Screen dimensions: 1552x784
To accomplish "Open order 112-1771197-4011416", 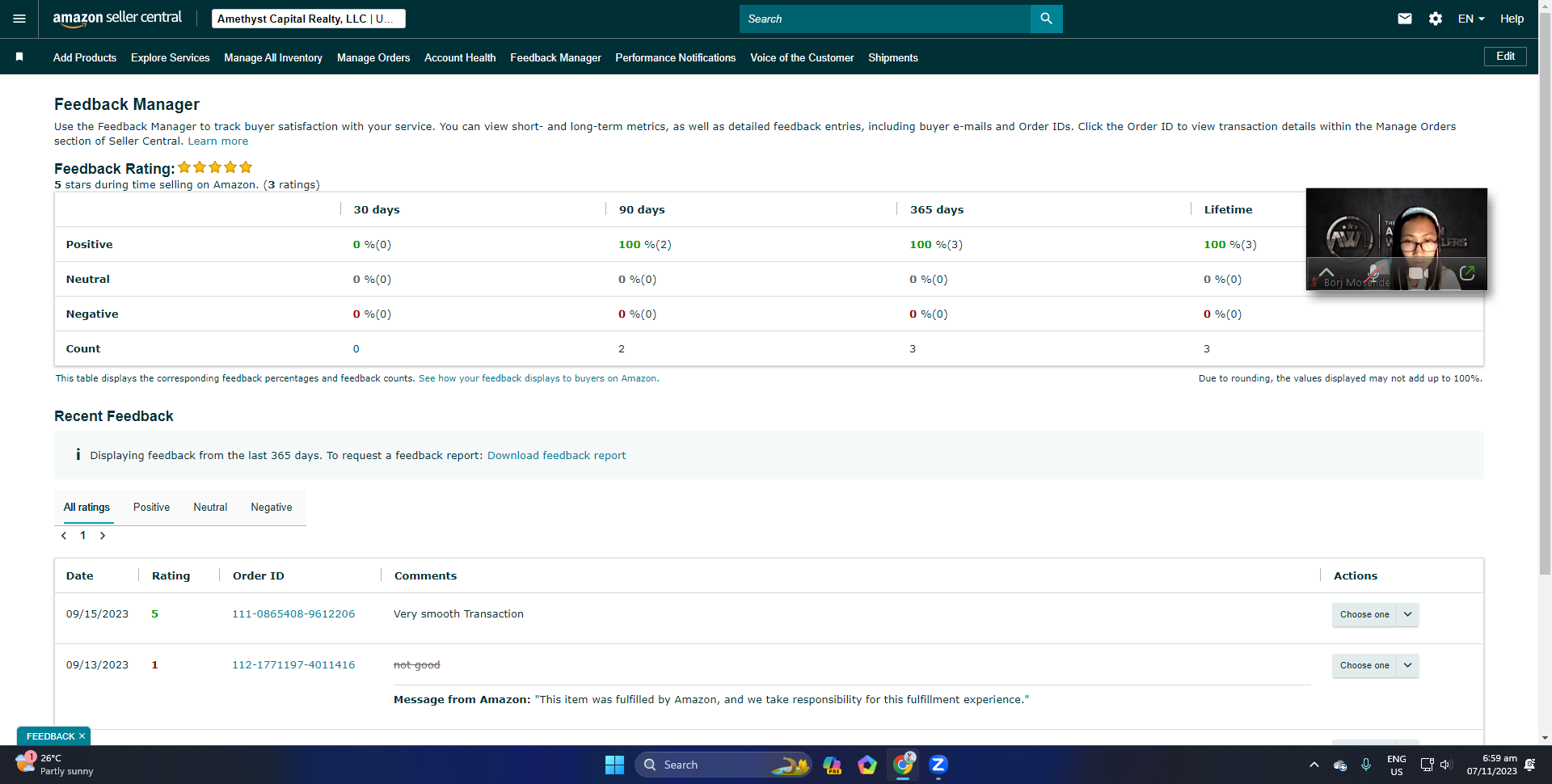I will tap(293, 665).
